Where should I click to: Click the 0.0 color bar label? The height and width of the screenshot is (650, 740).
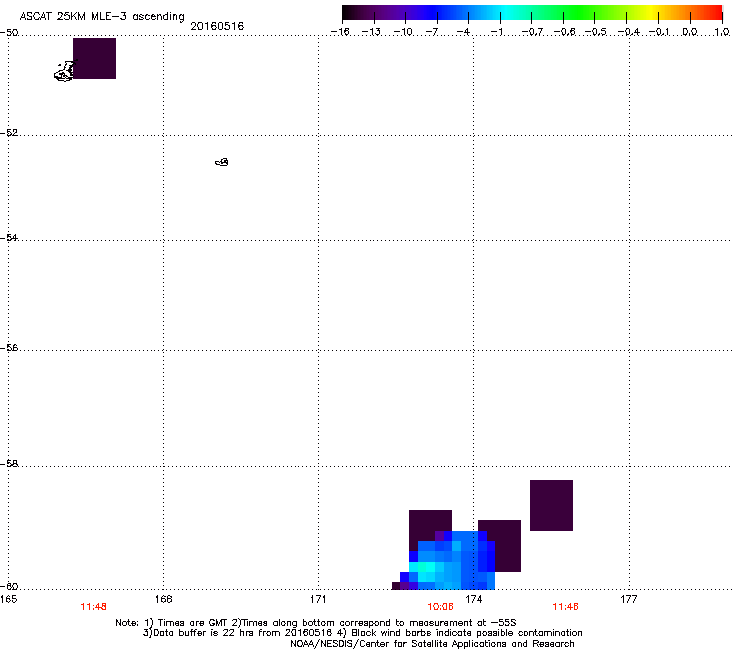click(x=690, y=32)
